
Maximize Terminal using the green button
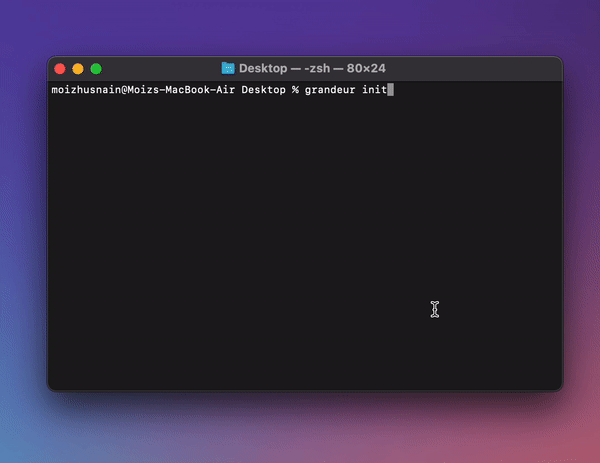(x=96, y=69)
